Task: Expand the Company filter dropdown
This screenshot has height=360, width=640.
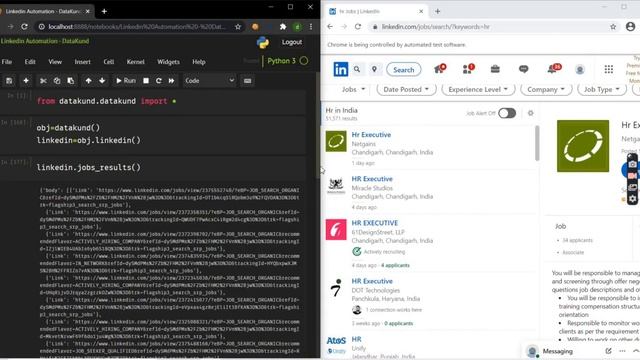Action: [x=546, y=89]
